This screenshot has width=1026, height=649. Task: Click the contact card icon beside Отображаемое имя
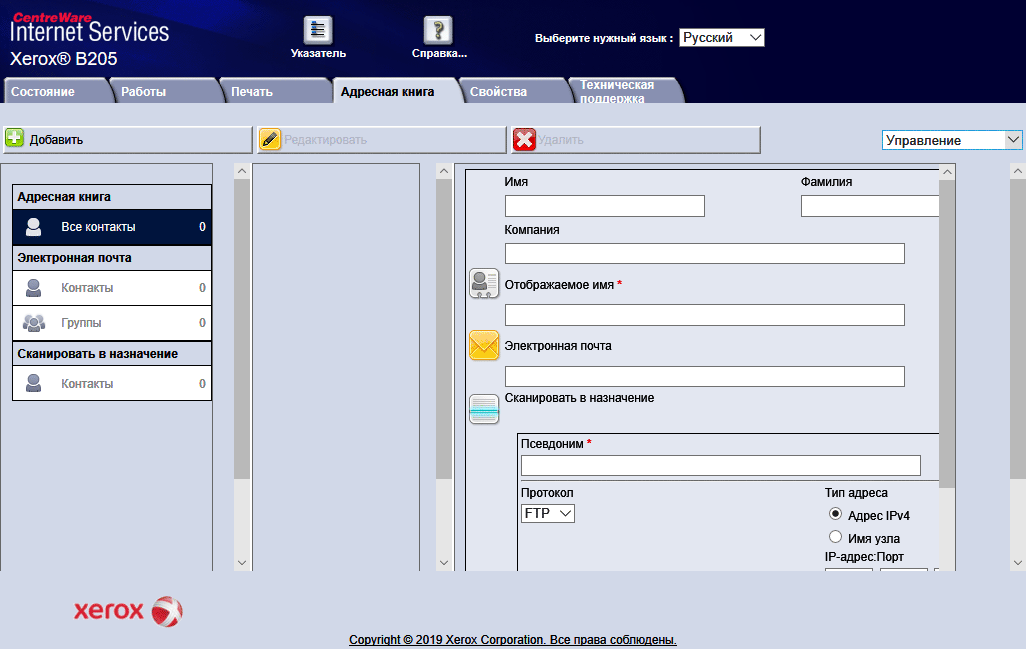click(484, 283)
